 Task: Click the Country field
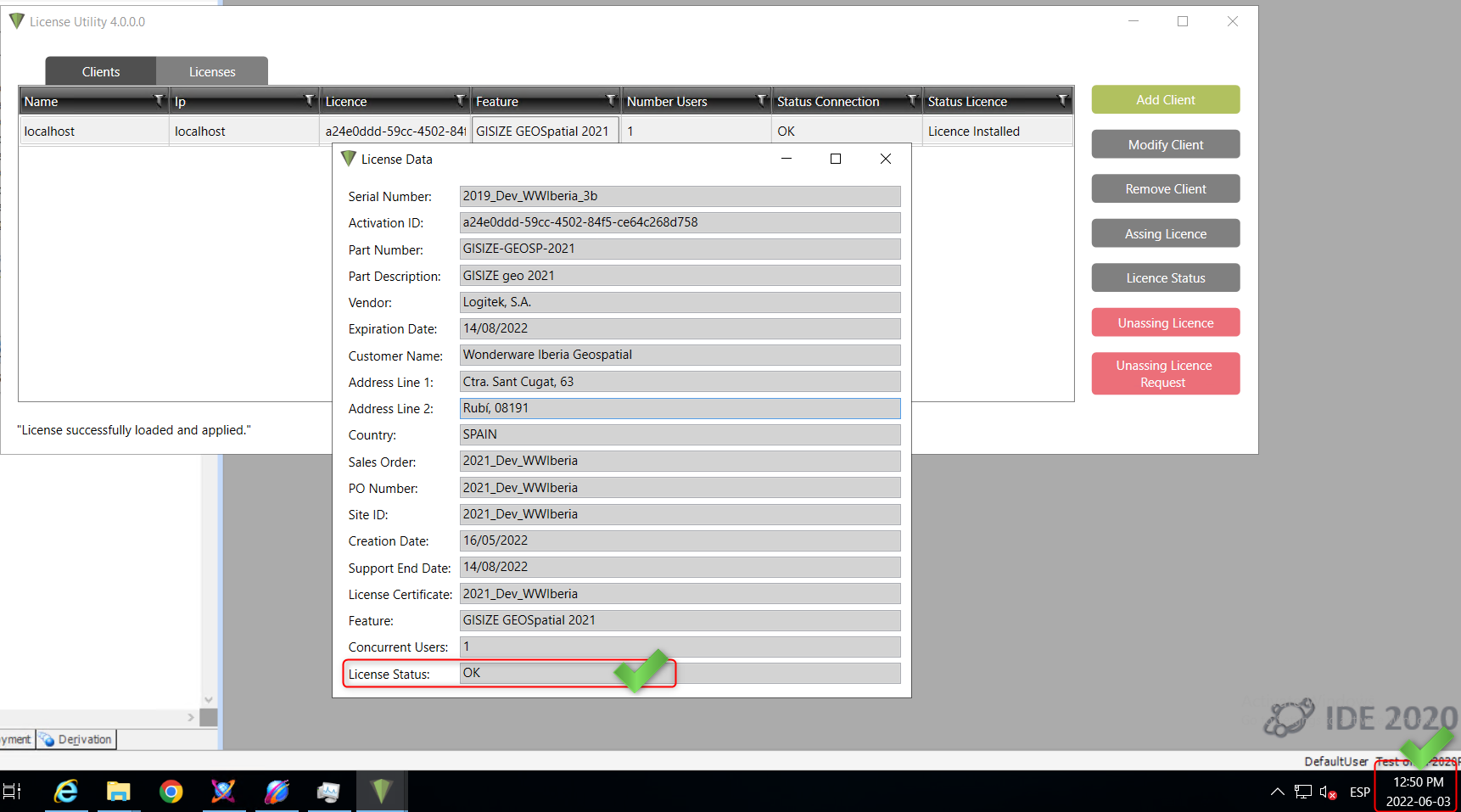tap(680, 434)
